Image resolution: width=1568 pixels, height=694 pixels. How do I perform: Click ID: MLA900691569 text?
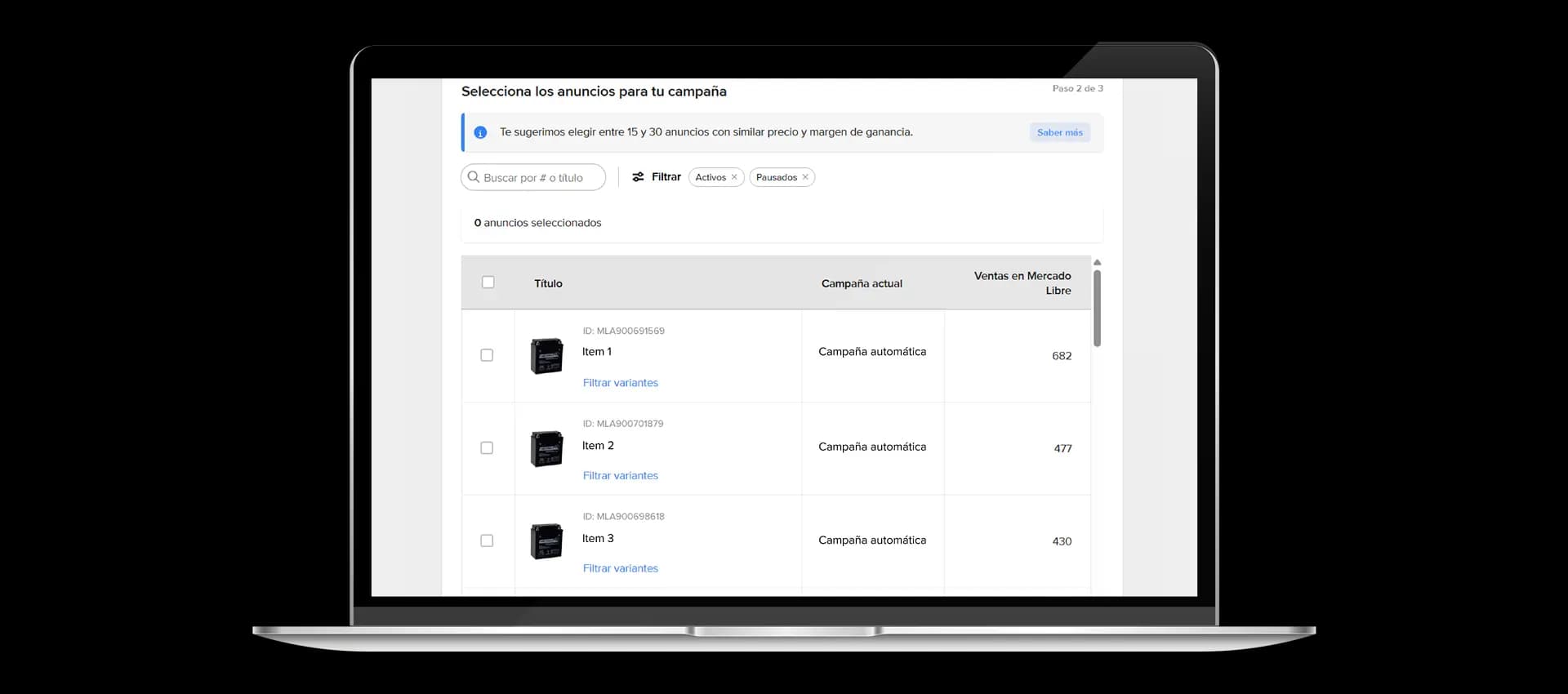tap(623, 331)
